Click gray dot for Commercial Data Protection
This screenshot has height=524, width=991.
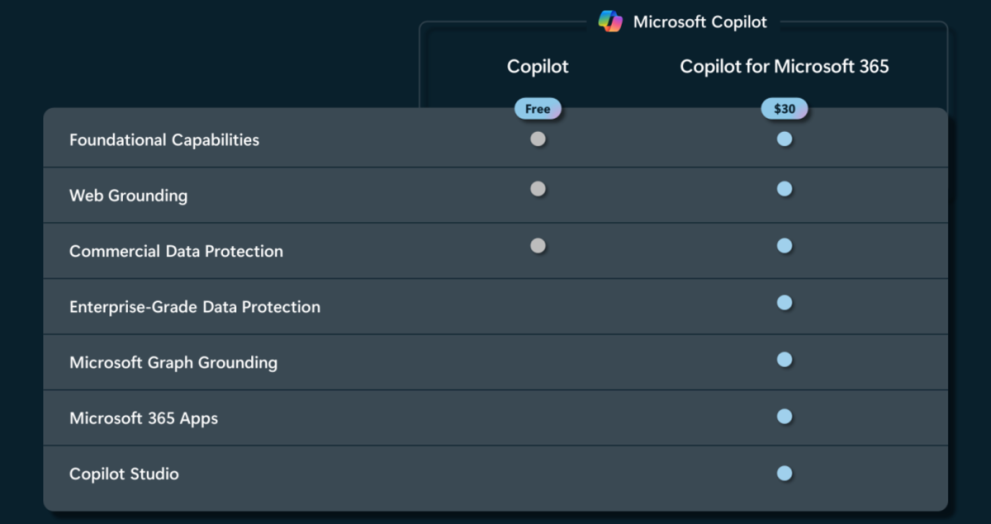pyautogui.click(x=538, y=245)
